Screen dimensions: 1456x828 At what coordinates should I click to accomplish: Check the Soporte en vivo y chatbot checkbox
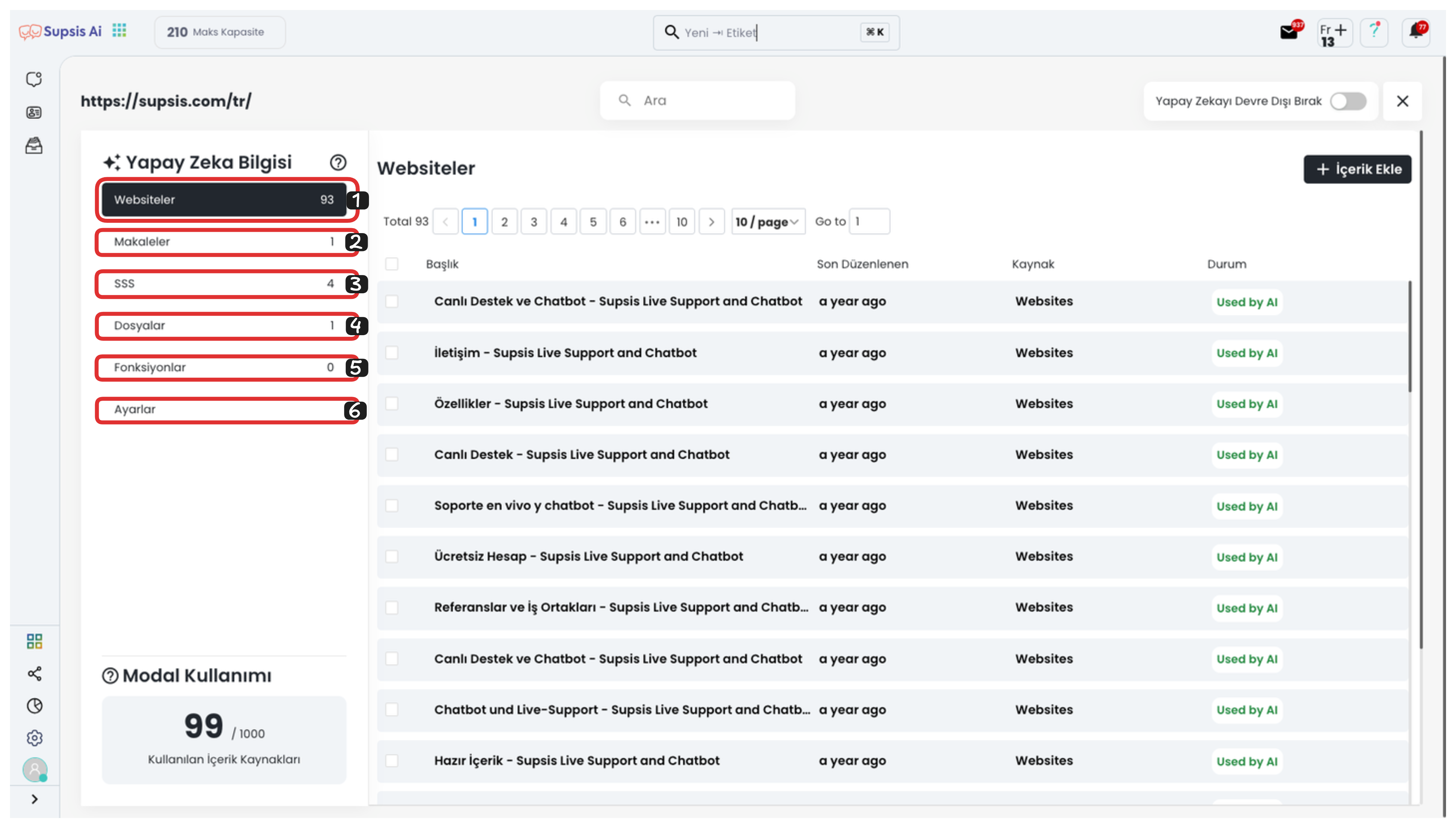coord(392,505)
